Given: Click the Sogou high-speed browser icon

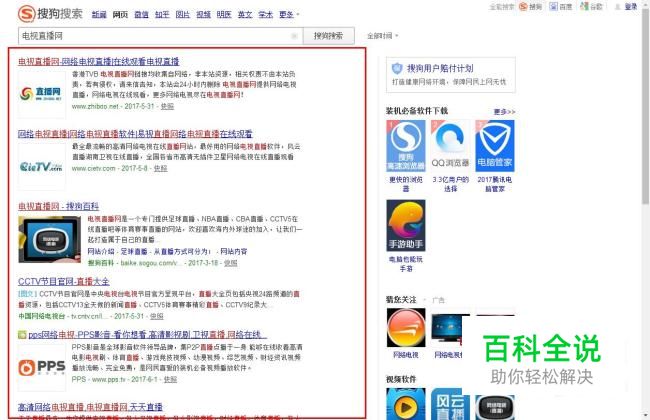Looking at the screenshot, I should [406, 146].
